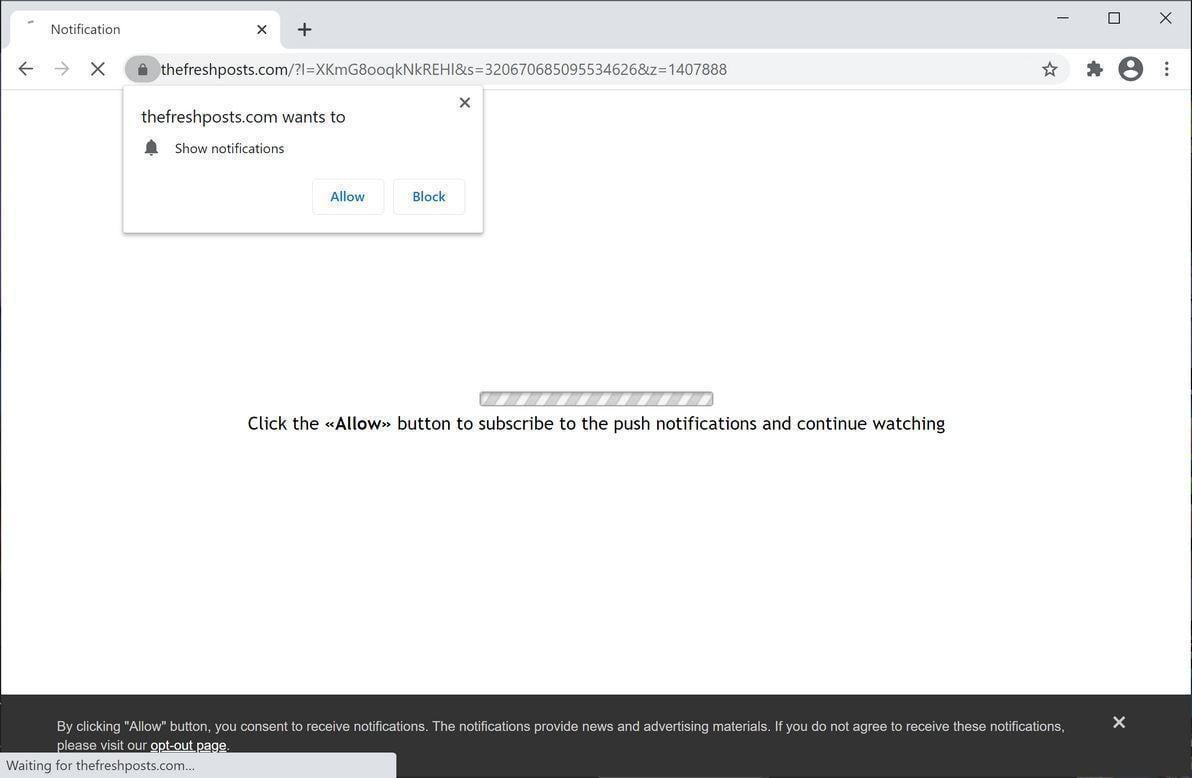Open the opt-out page link
Image resolution: width=1192 pixels, height=778 pixels.
[x=188, y=745]
